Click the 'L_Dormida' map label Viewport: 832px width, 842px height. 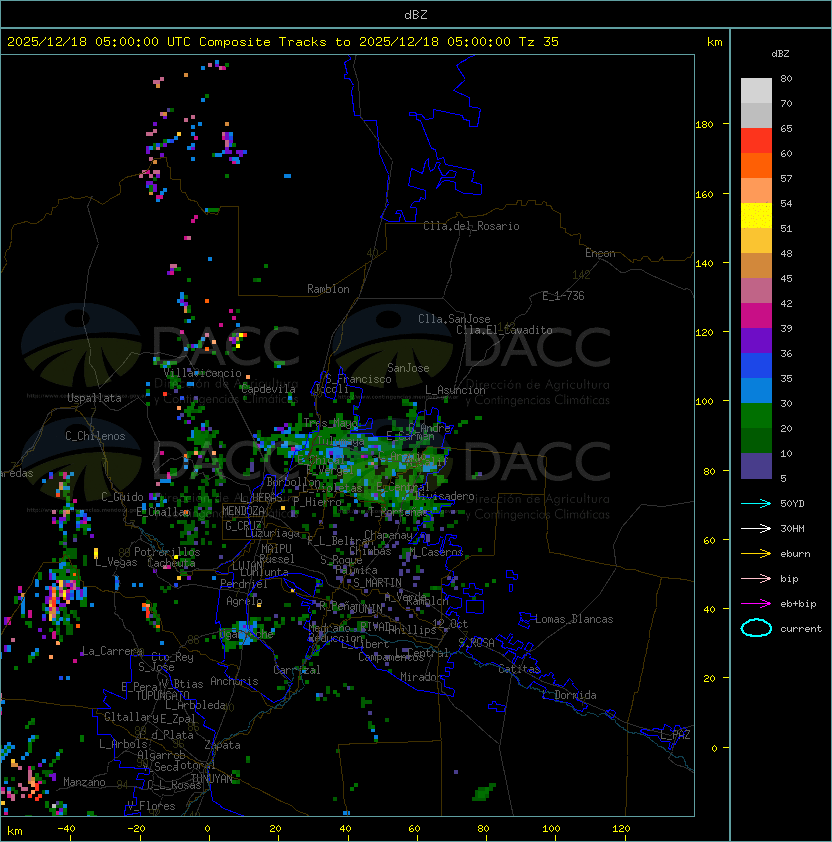click(x=569, y=695)
